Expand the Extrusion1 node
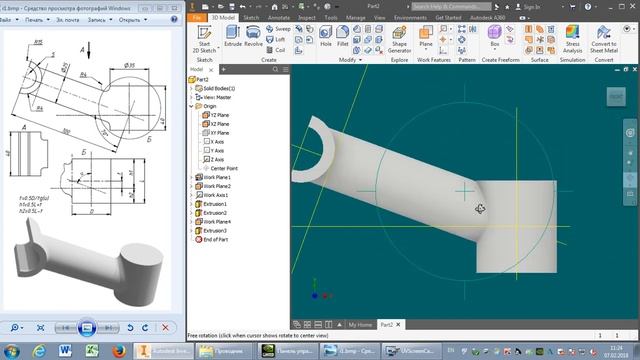The image size is (640, 360). coord(191,204)
